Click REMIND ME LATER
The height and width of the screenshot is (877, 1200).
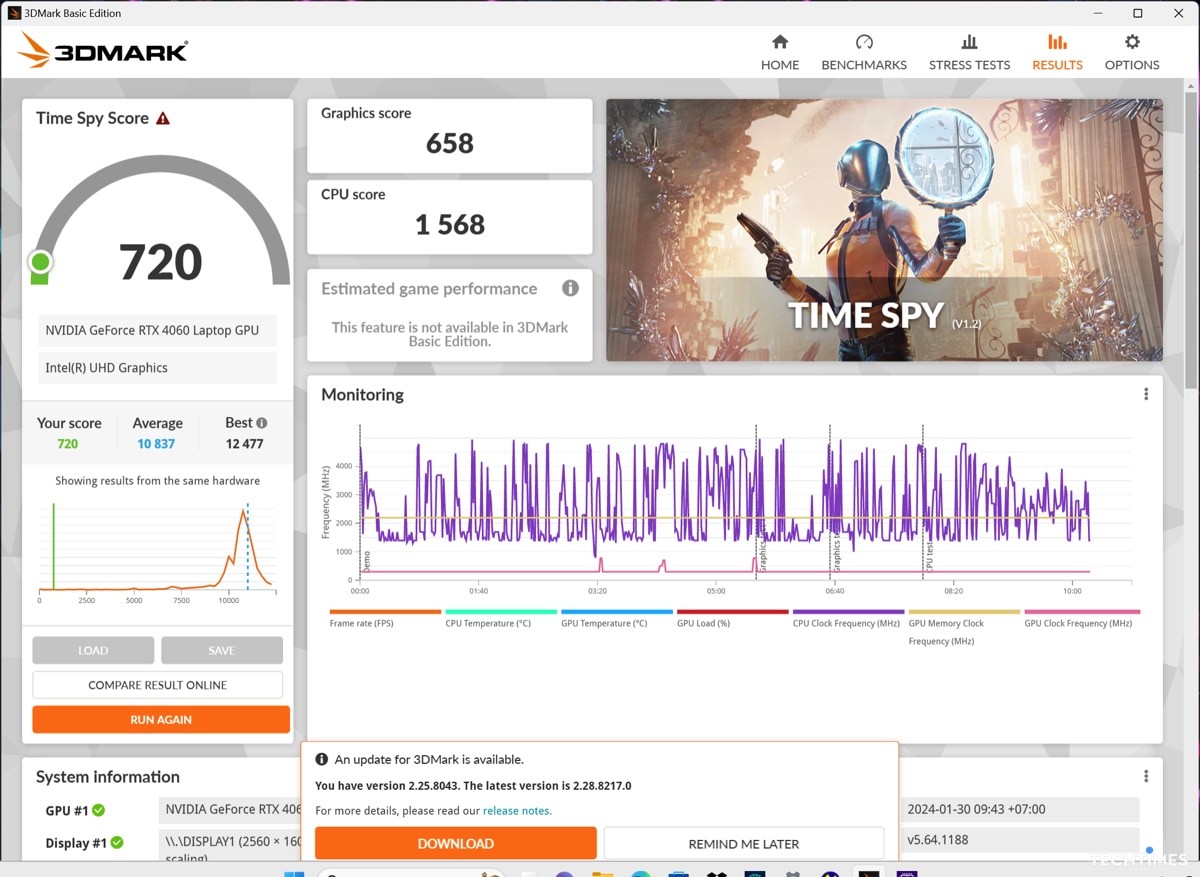[x=744, y=843]
